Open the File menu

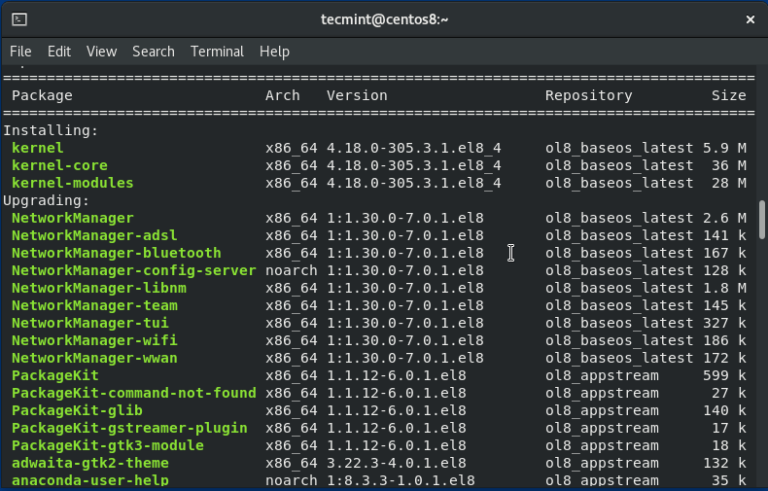tap(21, 51)
